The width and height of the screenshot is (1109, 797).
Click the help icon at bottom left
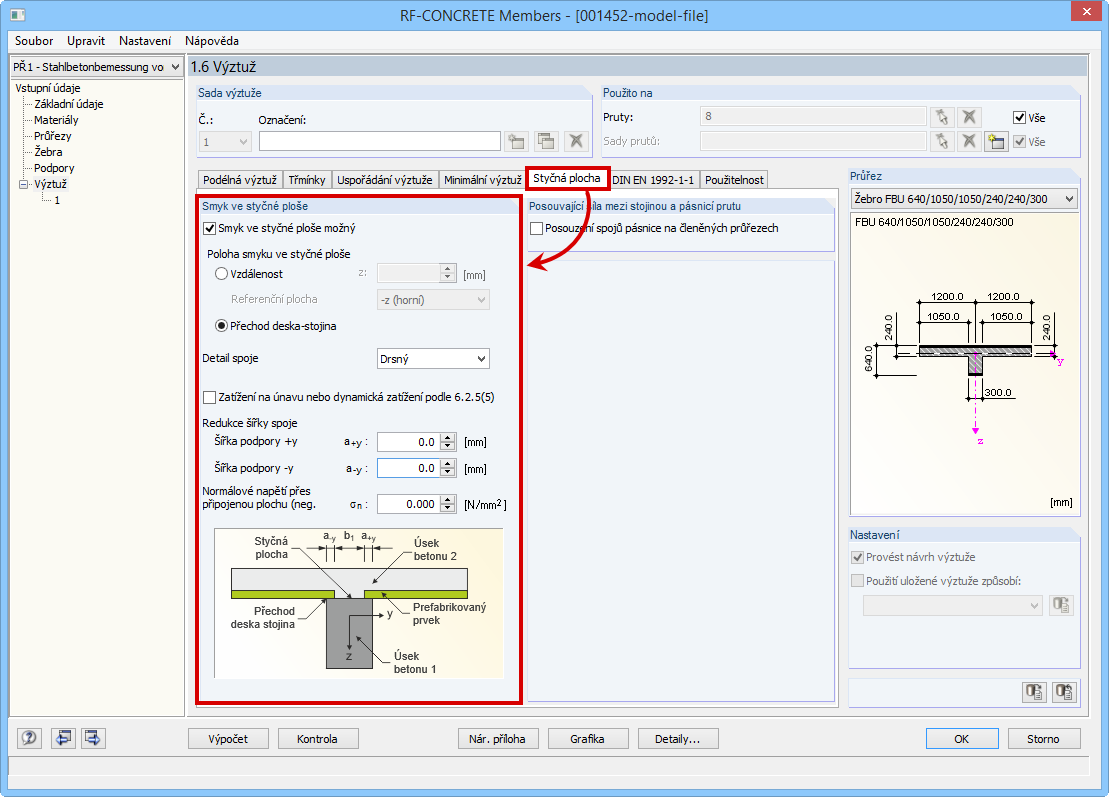(29, 738)
